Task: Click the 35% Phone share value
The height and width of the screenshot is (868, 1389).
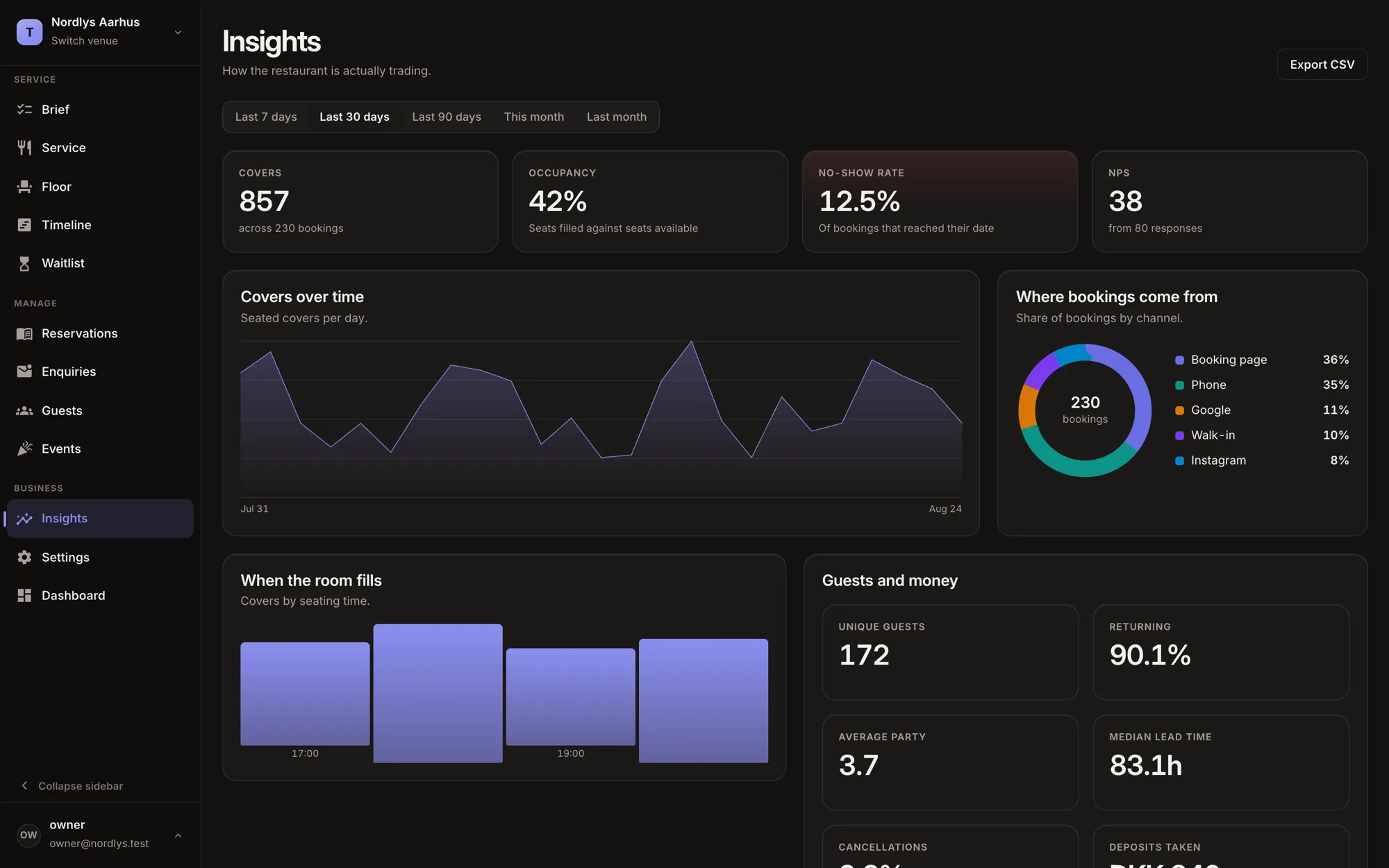Action: click(x=1336, y=385)
